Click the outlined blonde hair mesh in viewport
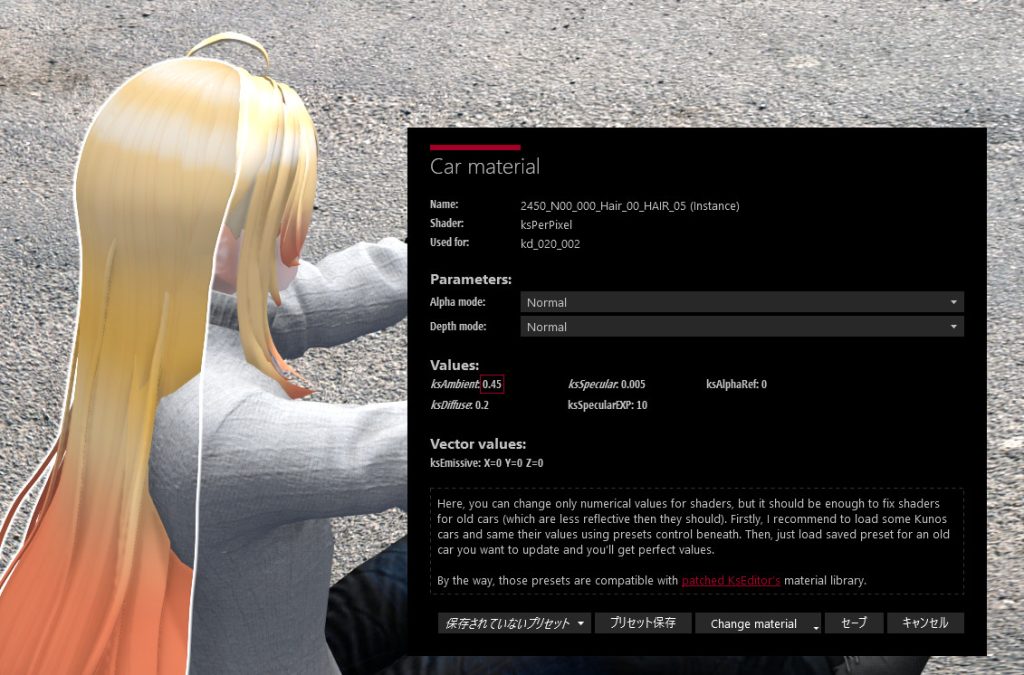This screenshot has height=675, width=1024. (150, 300)
